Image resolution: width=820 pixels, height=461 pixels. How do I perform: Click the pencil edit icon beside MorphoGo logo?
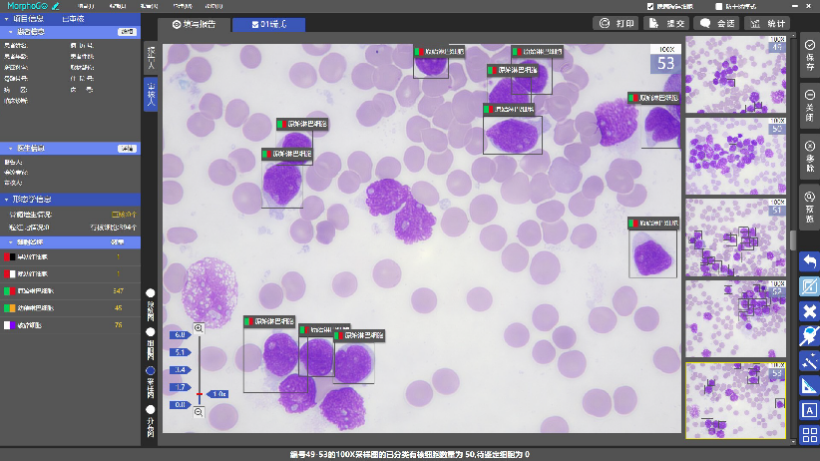(56, 6)
